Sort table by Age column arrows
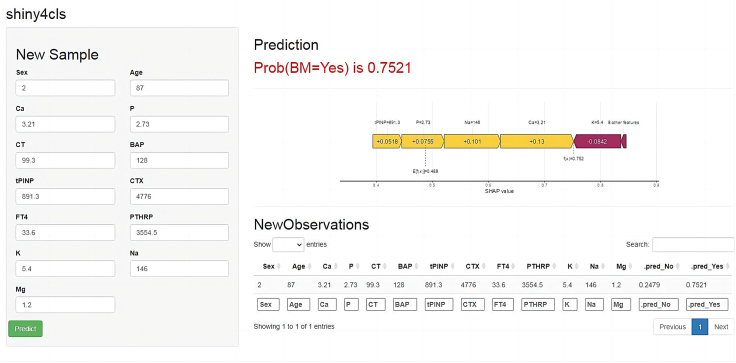 coord(309,266)
